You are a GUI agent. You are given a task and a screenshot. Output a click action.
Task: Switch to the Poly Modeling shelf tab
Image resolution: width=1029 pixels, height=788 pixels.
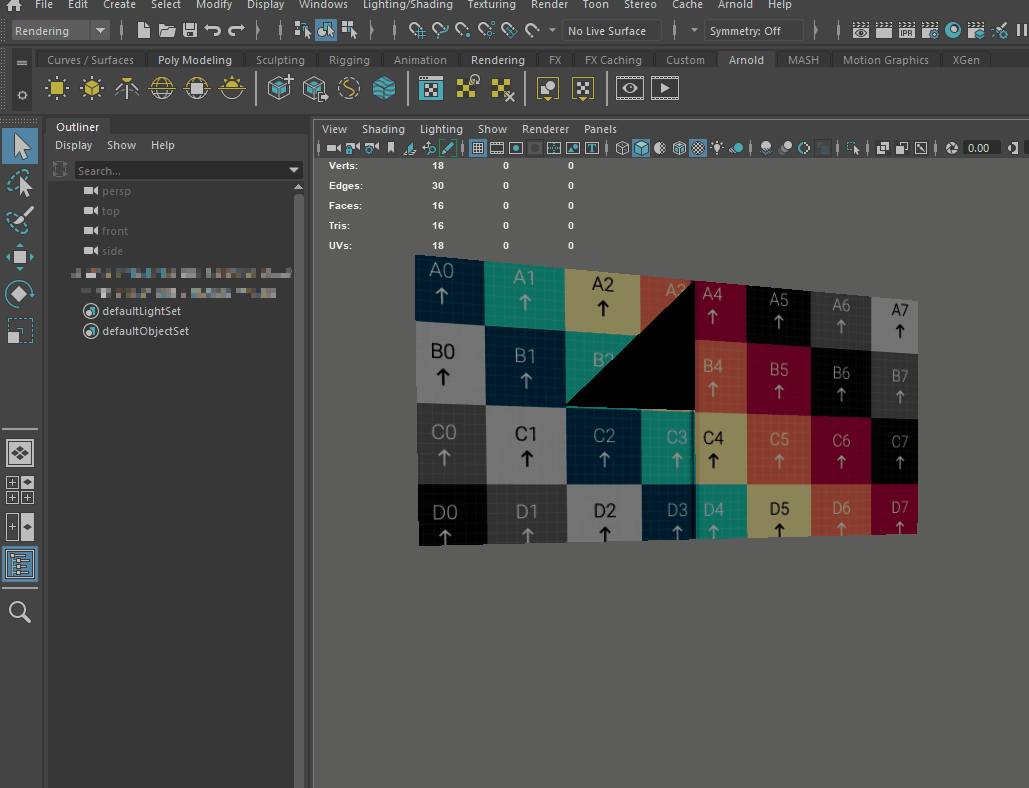click(x=194, y=60)
